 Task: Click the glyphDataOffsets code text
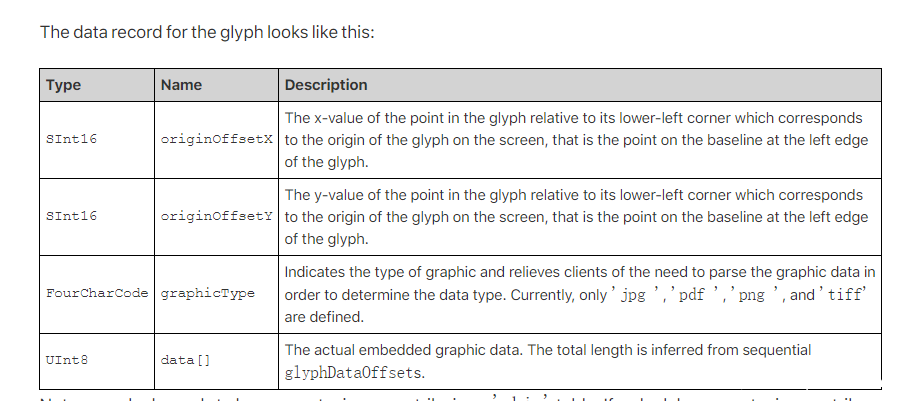coord(353,373)
